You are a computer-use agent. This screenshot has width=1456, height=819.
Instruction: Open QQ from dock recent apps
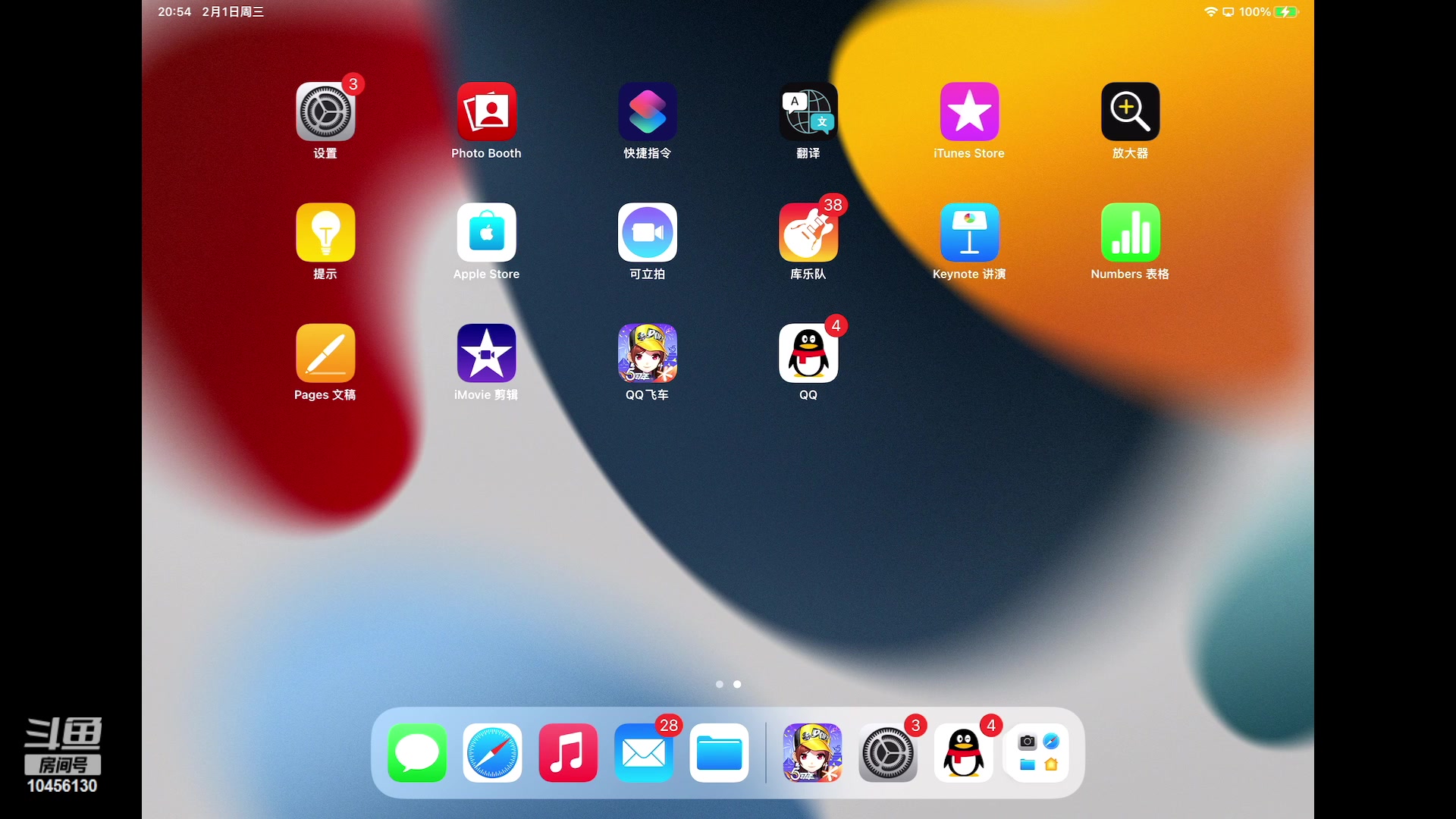click(963, 753)
